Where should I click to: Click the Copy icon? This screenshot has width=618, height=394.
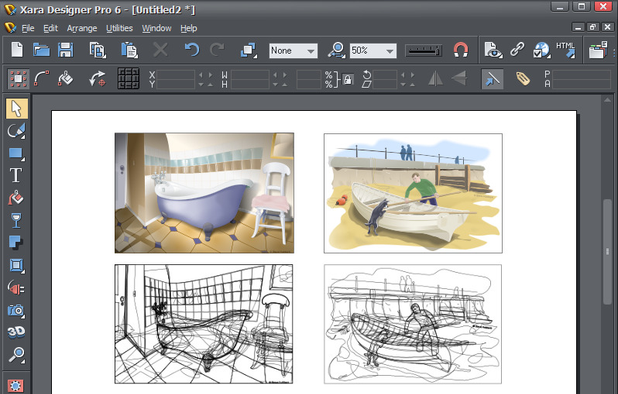click(97, 50)
